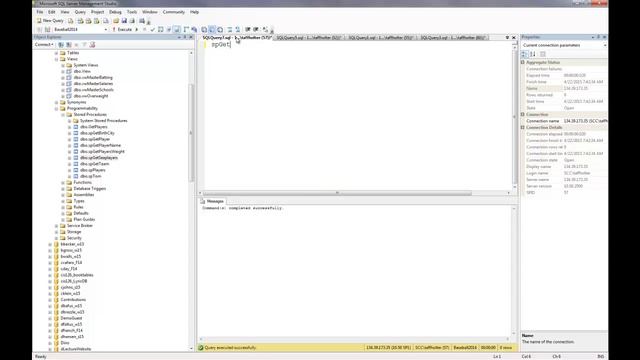The height and width of the screenshot is (360, 640).
Task: Collapse the Connection Details section
Action: pyautogui.click(x=523, y=127)
